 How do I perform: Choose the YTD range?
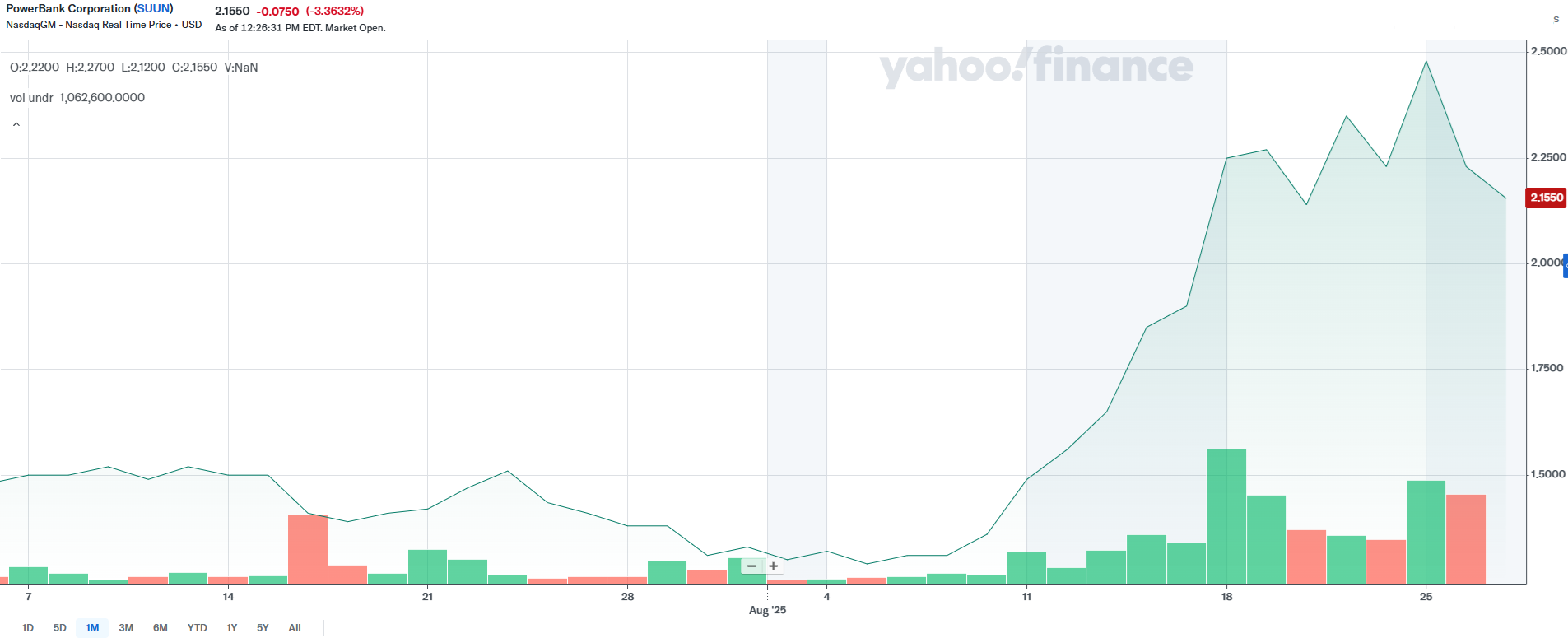198,628
